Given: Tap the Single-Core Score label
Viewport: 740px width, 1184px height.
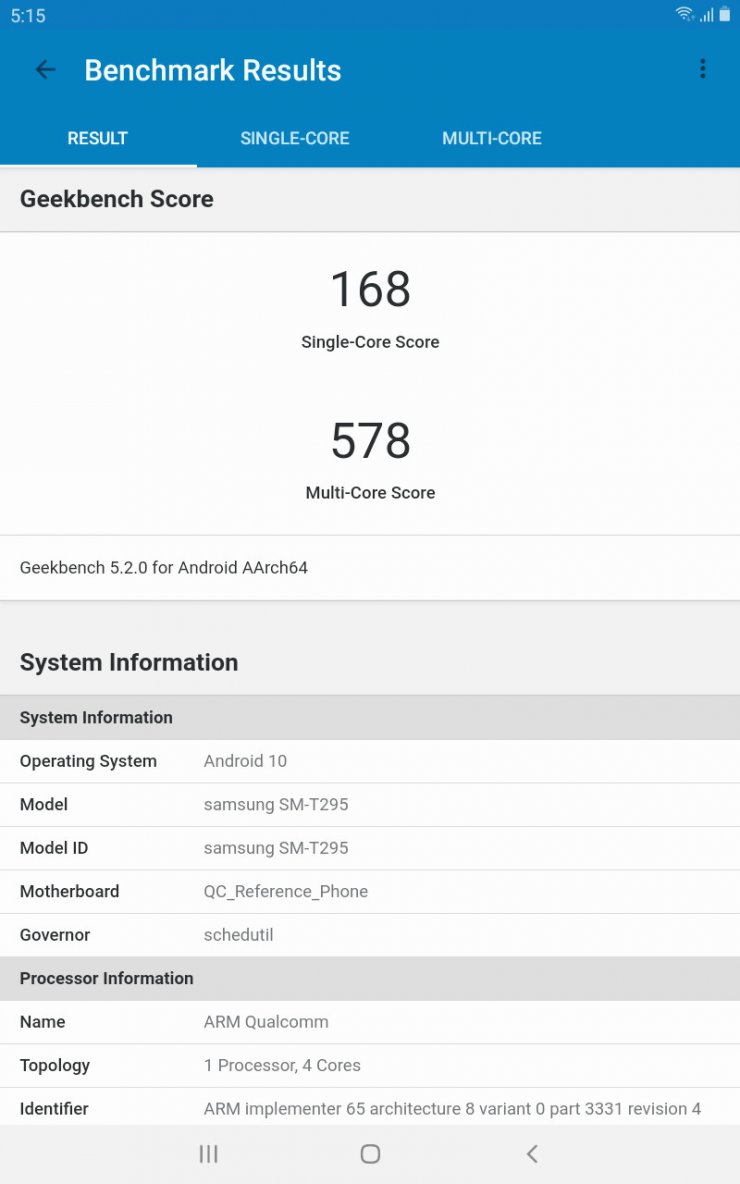Looking at the screenshot, I should tap(370, 342).
